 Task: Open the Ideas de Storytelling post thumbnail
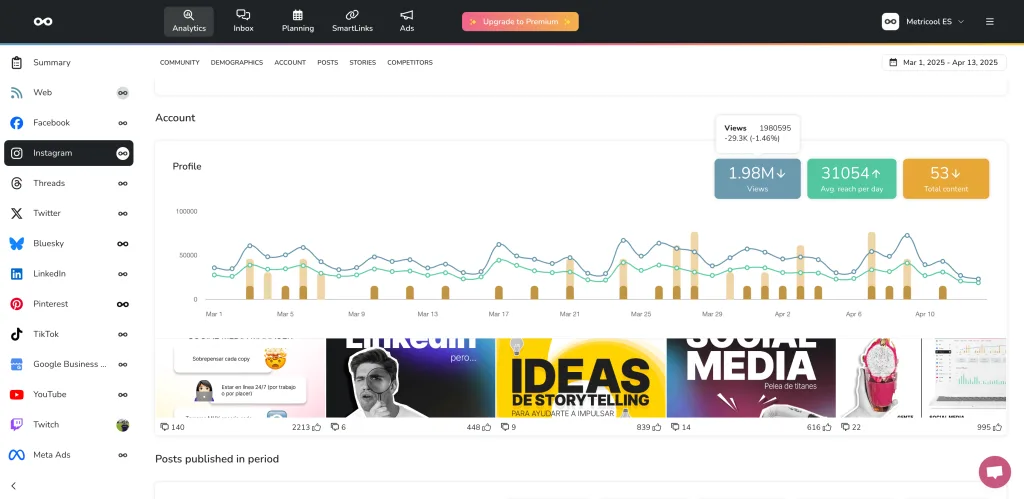pyautogui.click(x=581, y=378)
